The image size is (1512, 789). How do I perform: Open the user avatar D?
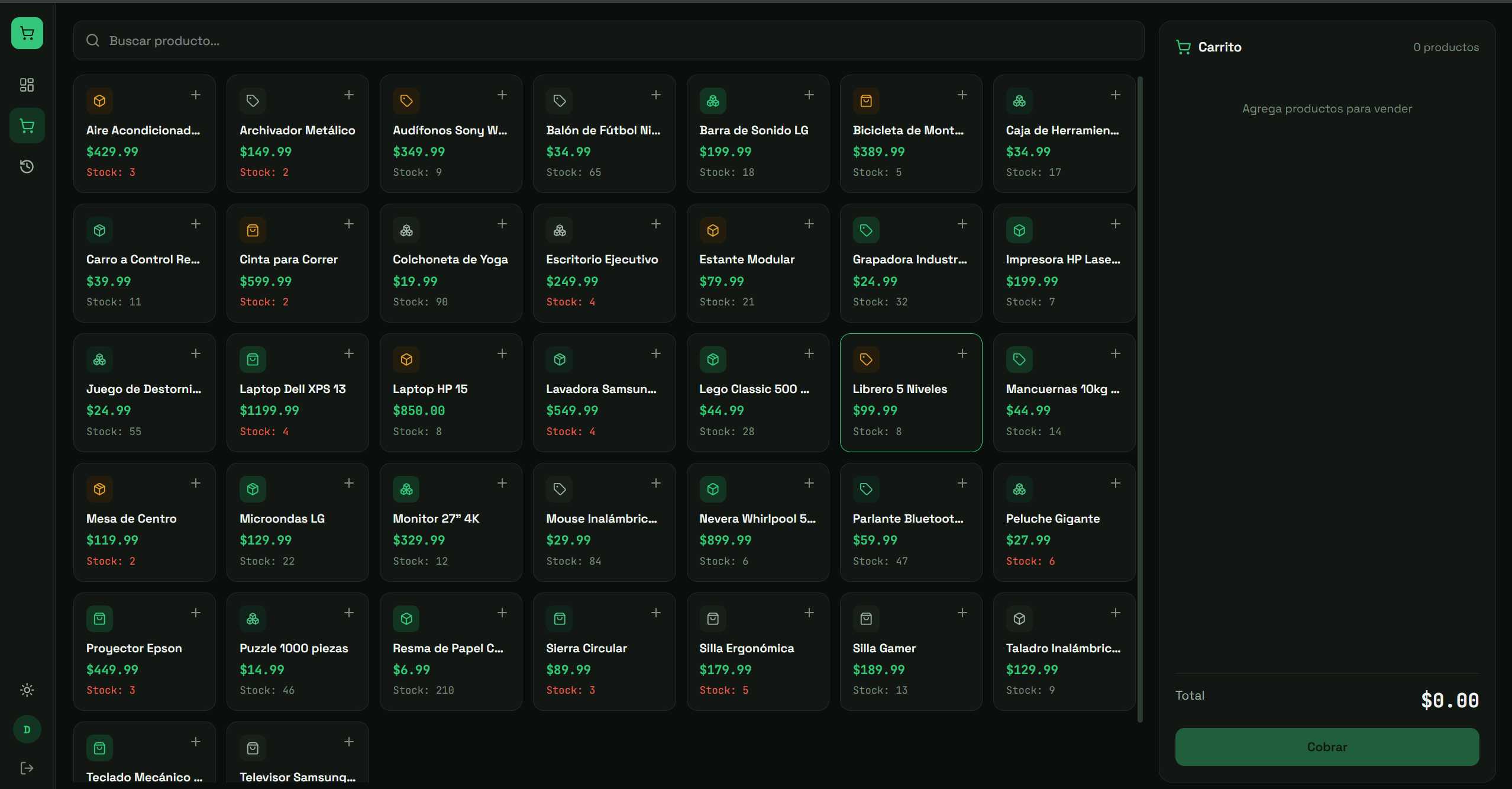(x=27, y=729)
